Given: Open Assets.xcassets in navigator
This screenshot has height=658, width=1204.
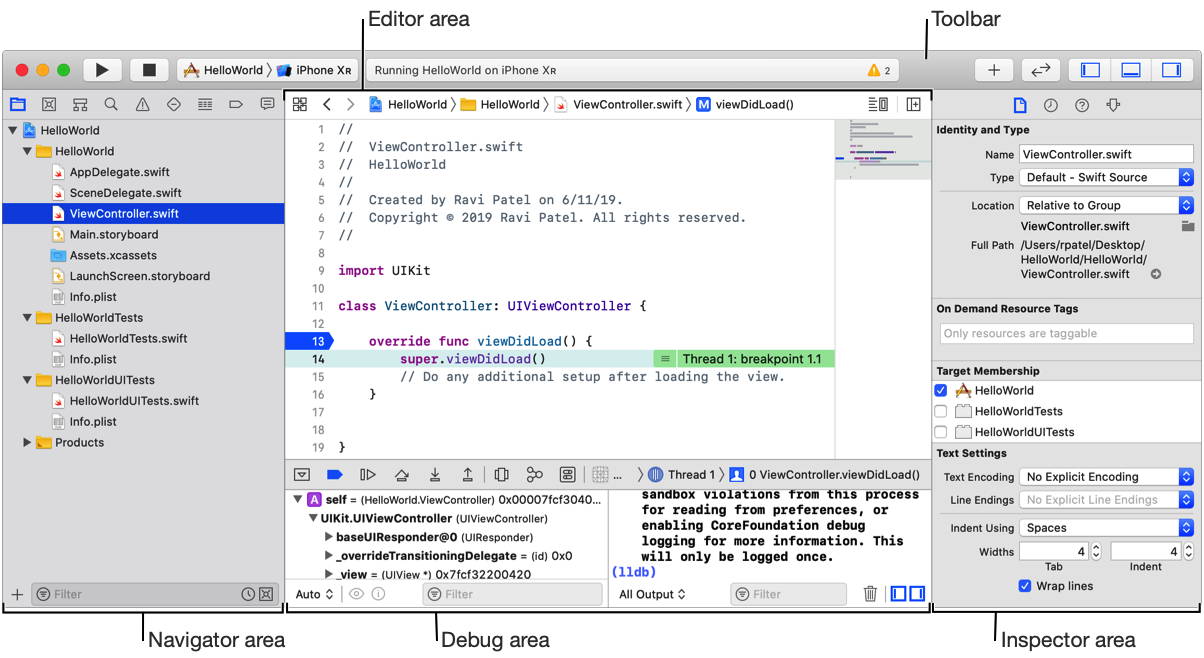Looking at the screenshot, I should point(113,255).
